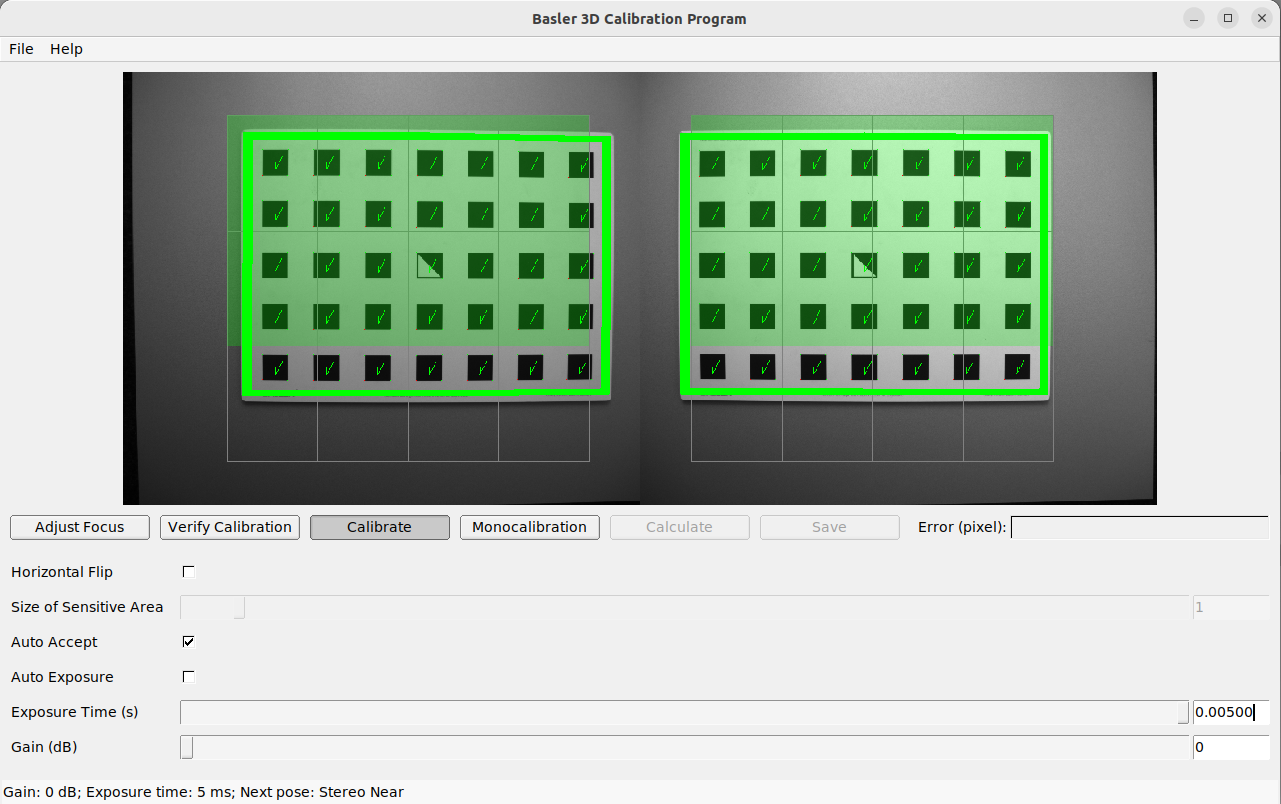
Task: Select the Monocalibration button
Action: [529, 527]
